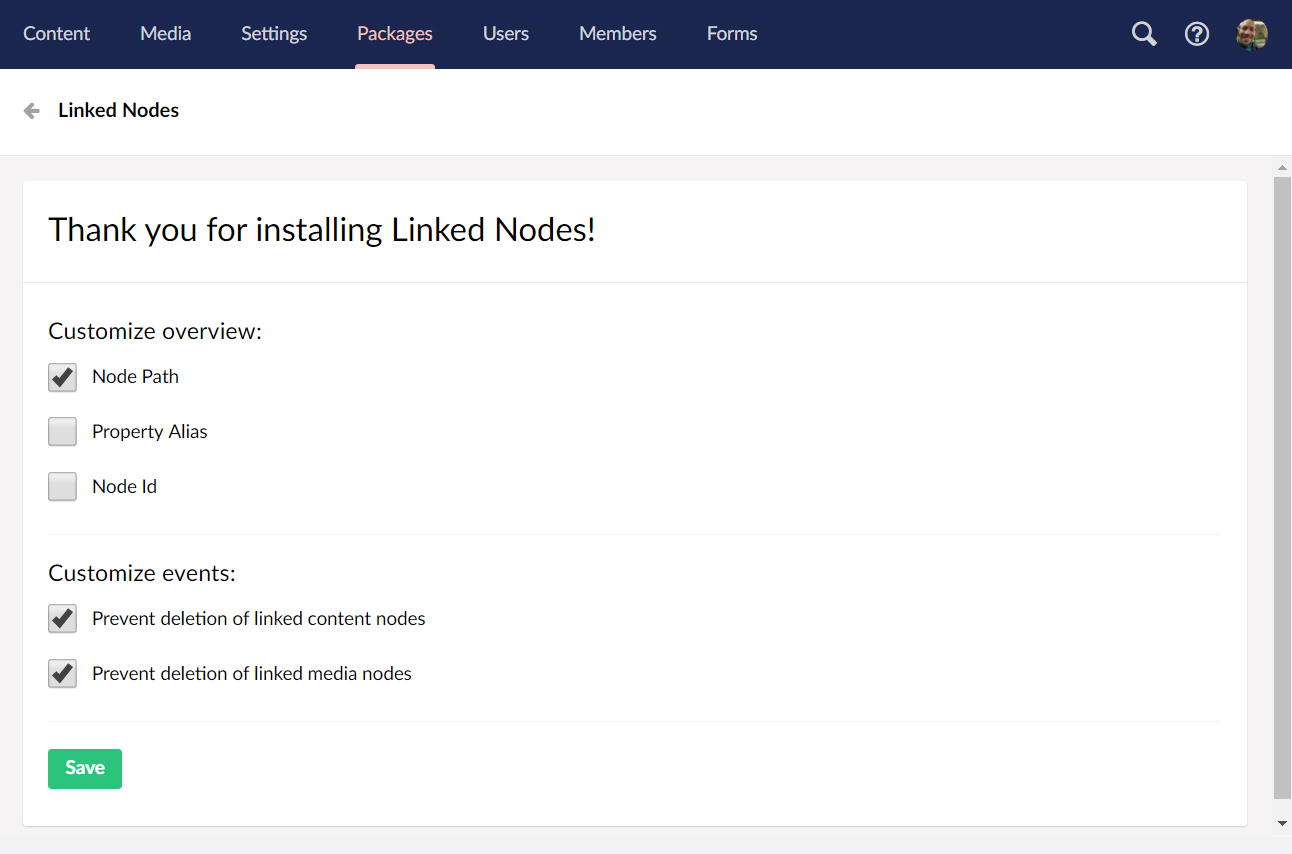Open the Users section
1292x854 pixels.
pos(506,34)
